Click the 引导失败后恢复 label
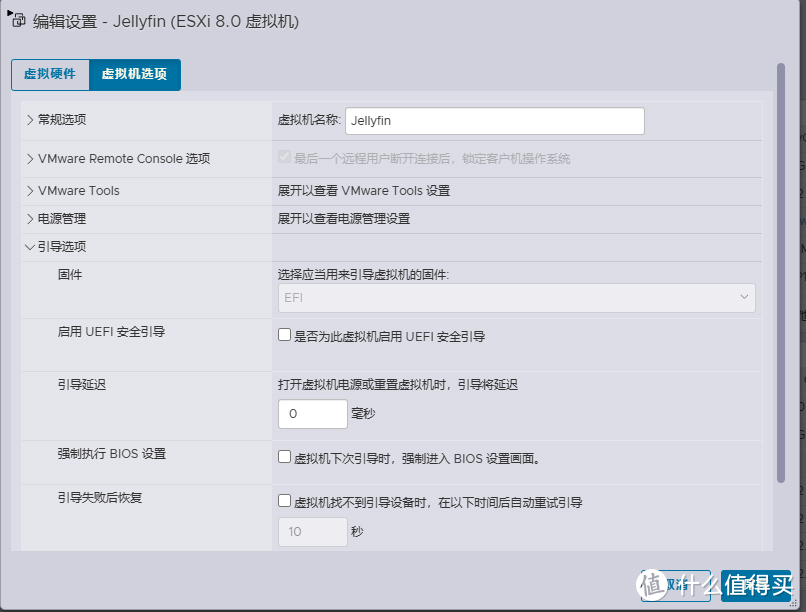Viewport: 806px width, 612px height. (x=100, y=498)
